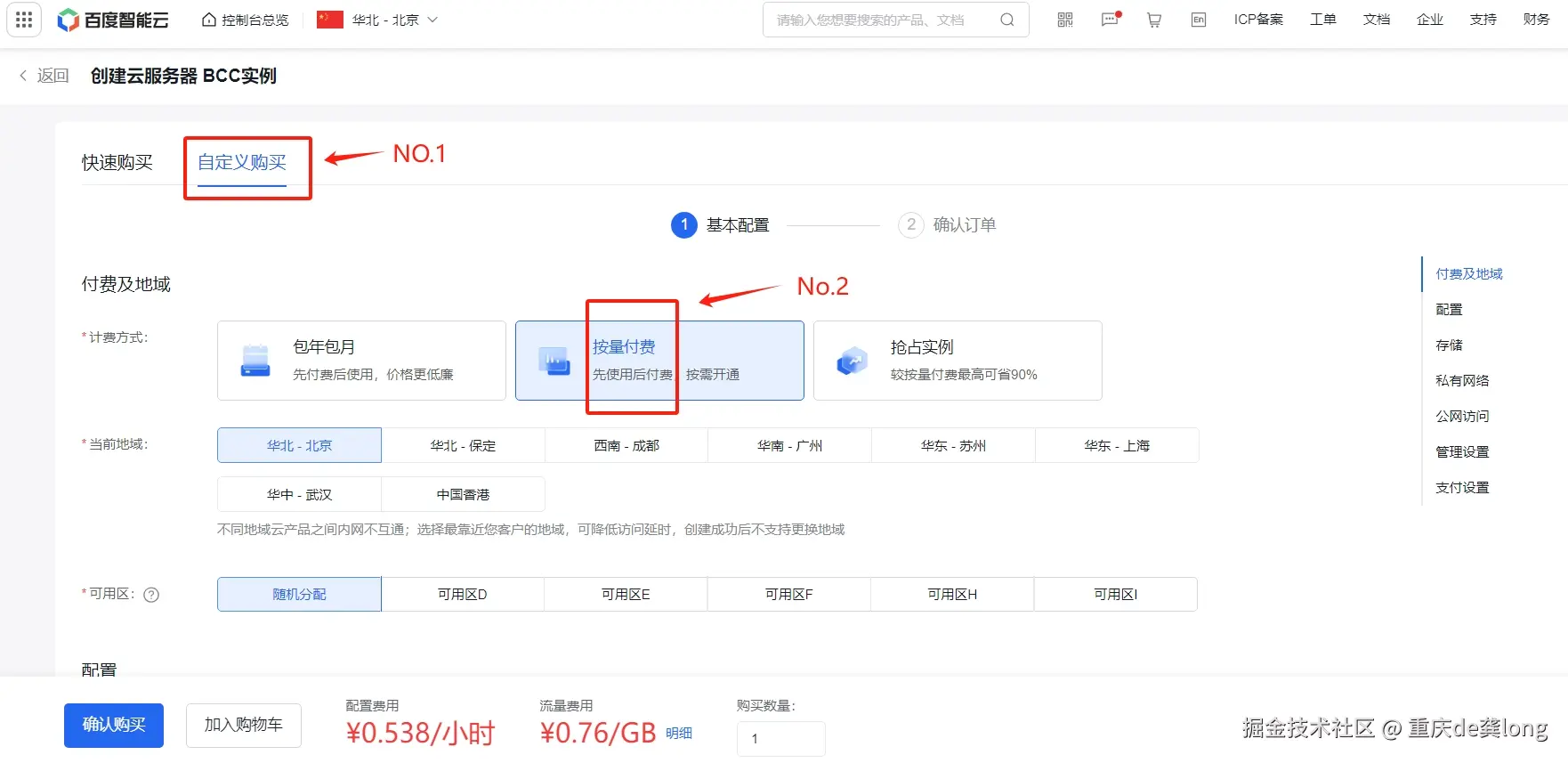Select the 包年包月 billing option
The width and height of the screenshot is (1568, 763).
361,361
